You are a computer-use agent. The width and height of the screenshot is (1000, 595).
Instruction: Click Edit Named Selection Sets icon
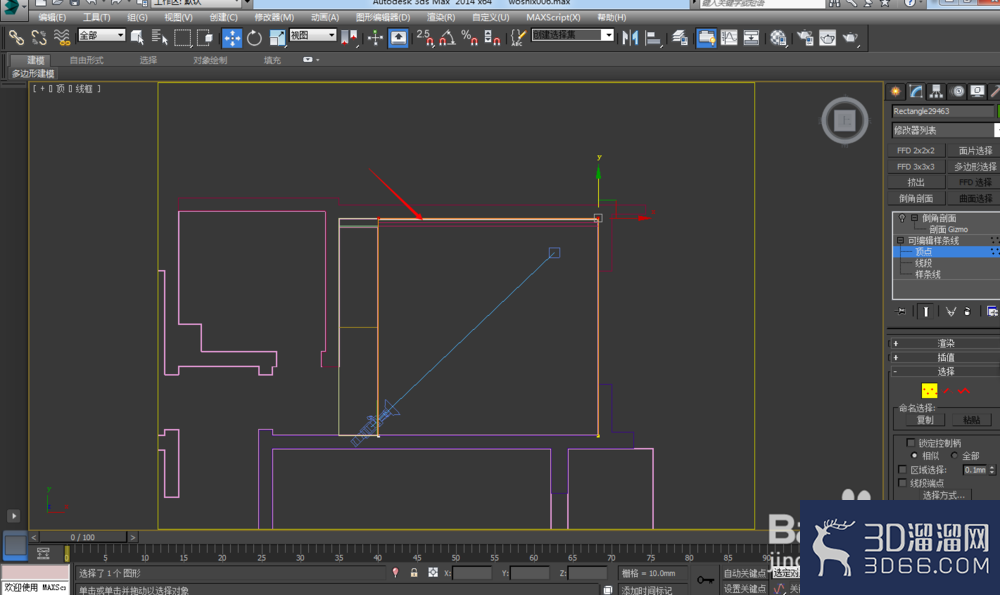tap(518, 38)
